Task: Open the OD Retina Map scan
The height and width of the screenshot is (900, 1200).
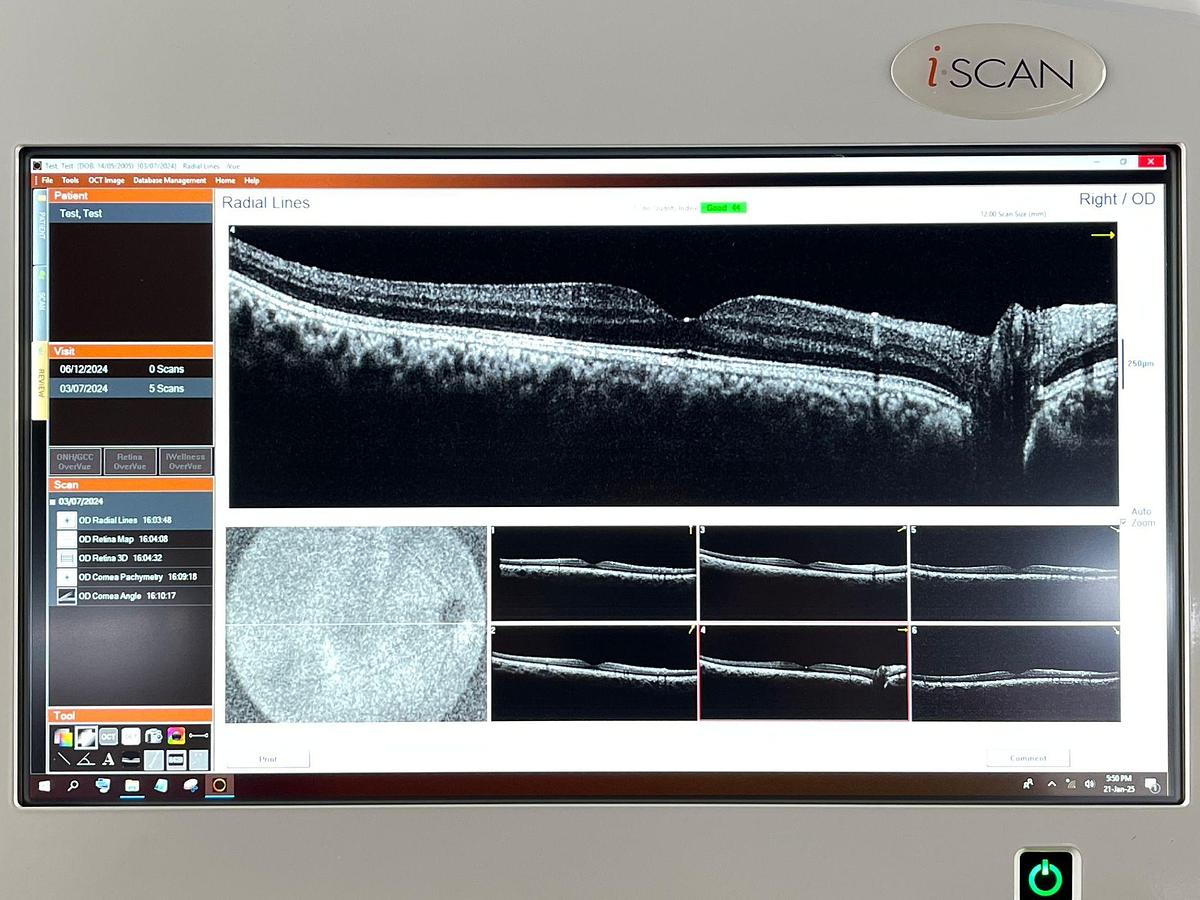Action: click(106, 539)
